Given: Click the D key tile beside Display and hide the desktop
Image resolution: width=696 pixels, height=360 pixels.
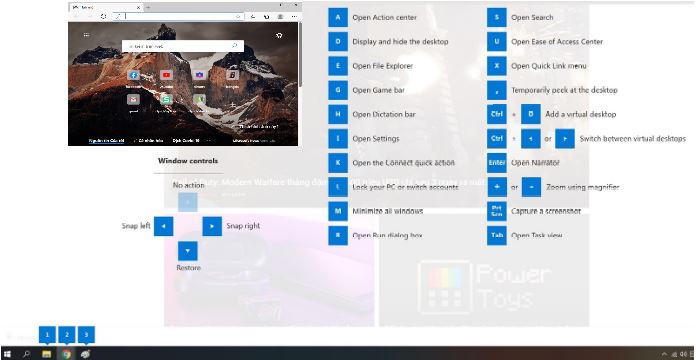Looking at the screenshot, I should 338,42.
